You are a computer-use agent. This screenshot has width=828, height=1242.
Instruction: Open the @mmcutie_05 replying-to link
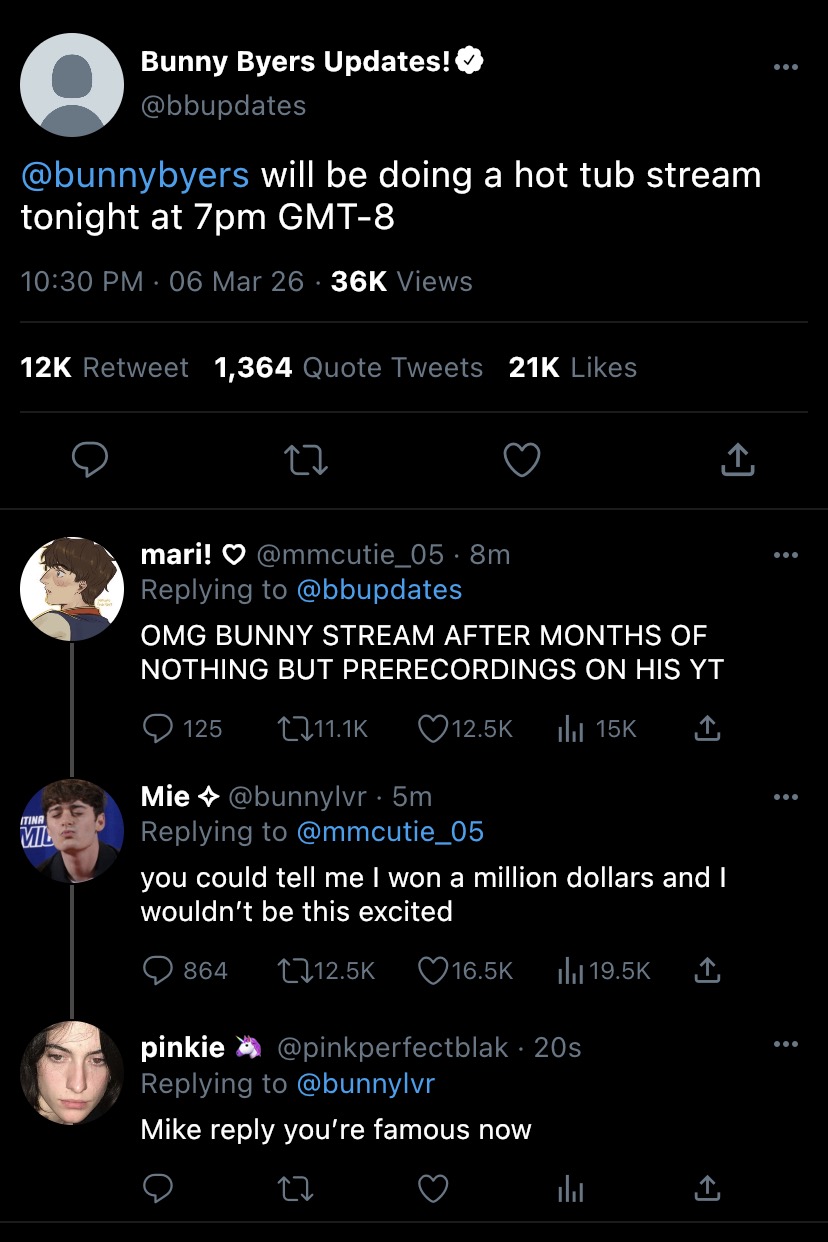(389, 831)
